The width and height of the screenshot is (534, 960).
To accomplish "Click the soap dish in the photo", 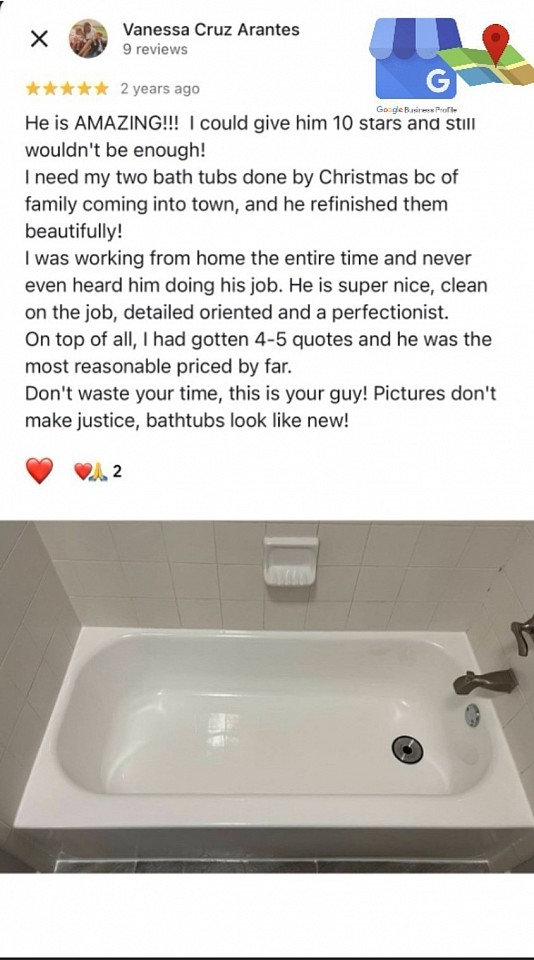I will (291, 561).
